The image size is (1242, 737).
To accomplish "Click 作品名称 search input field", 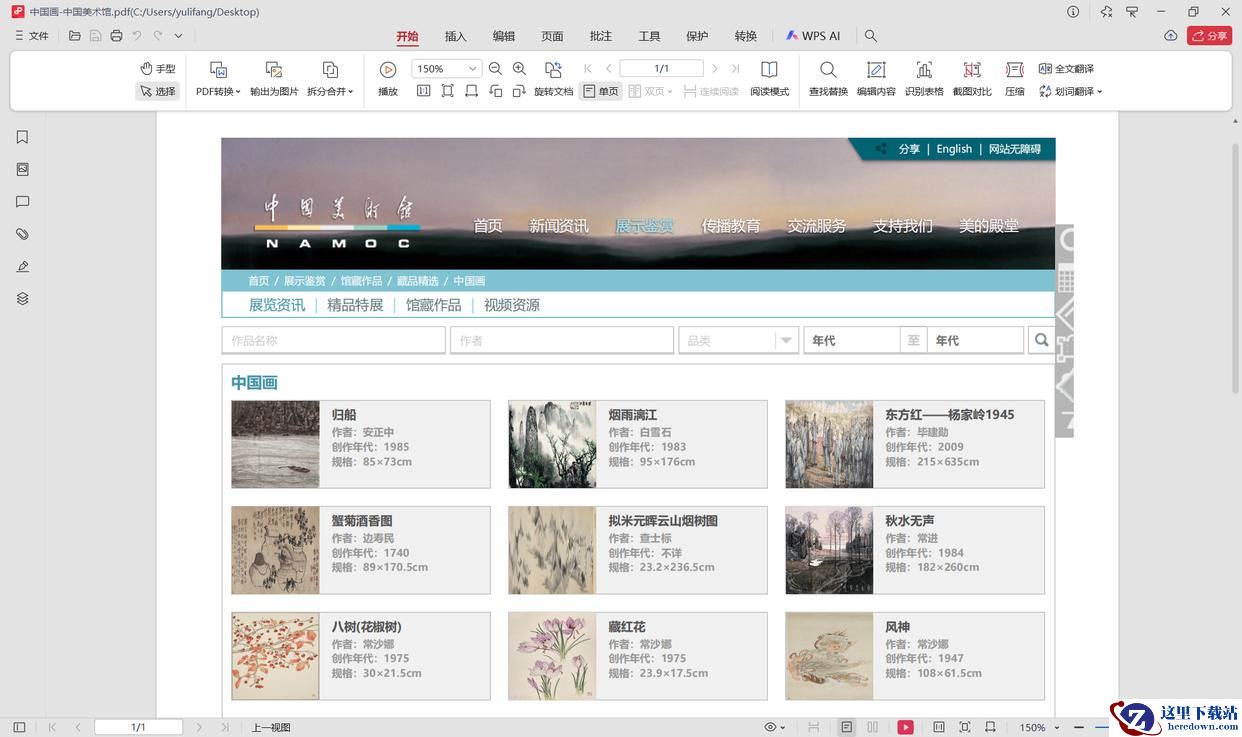I will point(334,340).
